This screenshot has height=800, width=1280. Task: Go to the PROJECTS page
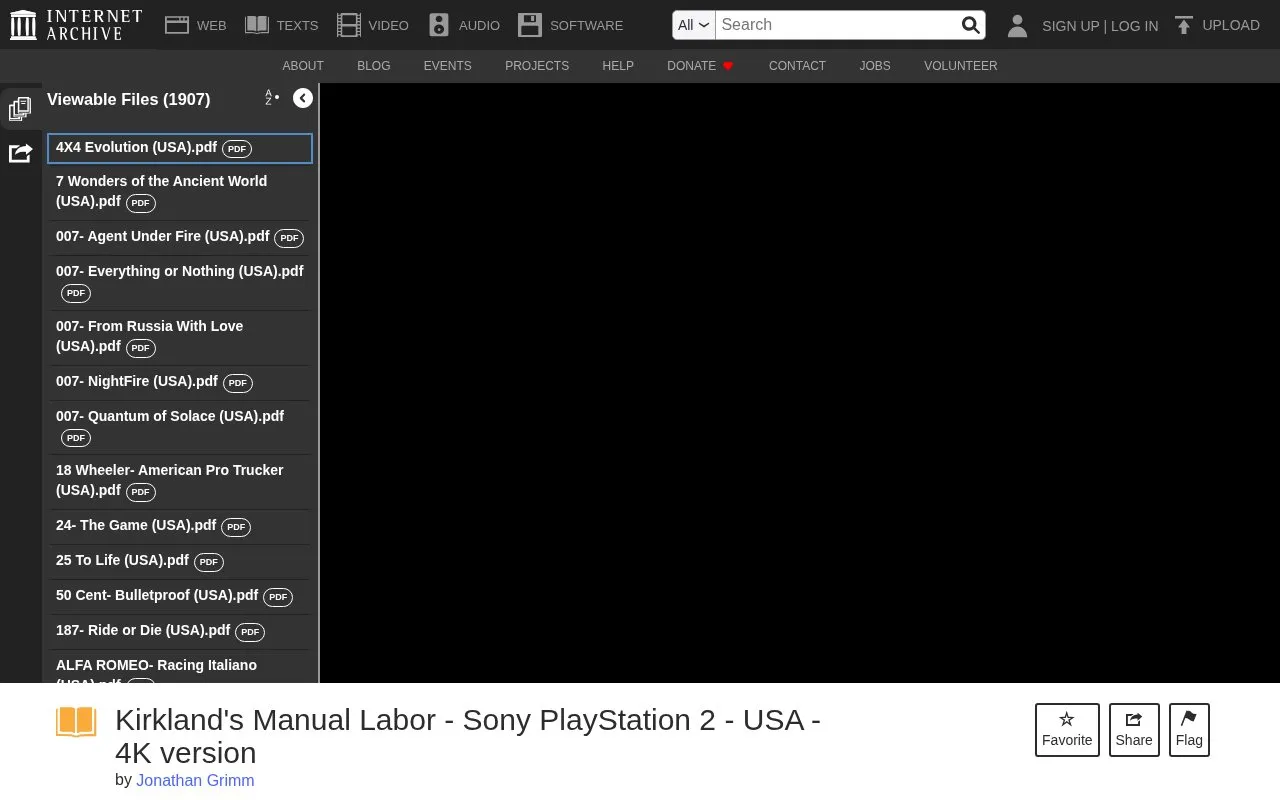point(537,66)
